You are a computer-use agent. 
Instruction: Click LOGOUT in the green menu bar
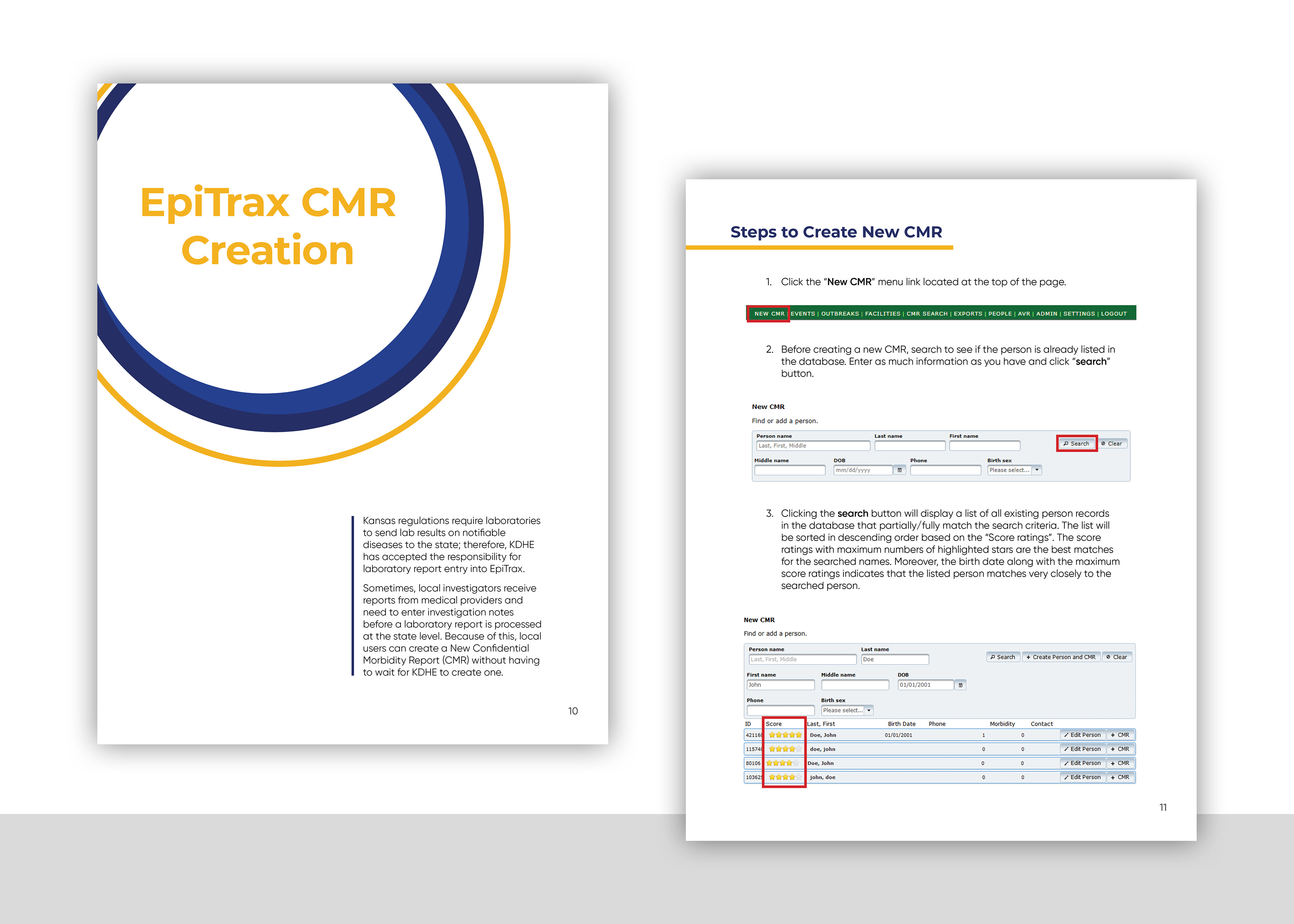coord(1114,314)
